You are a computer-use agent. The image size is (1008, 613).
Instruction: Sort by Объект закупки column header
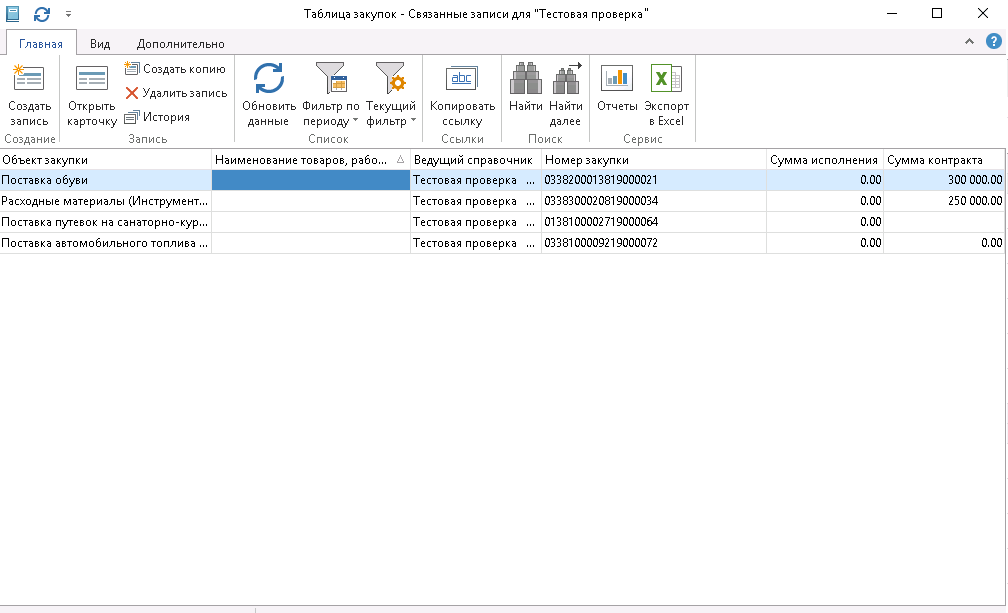tap(105, 160)
